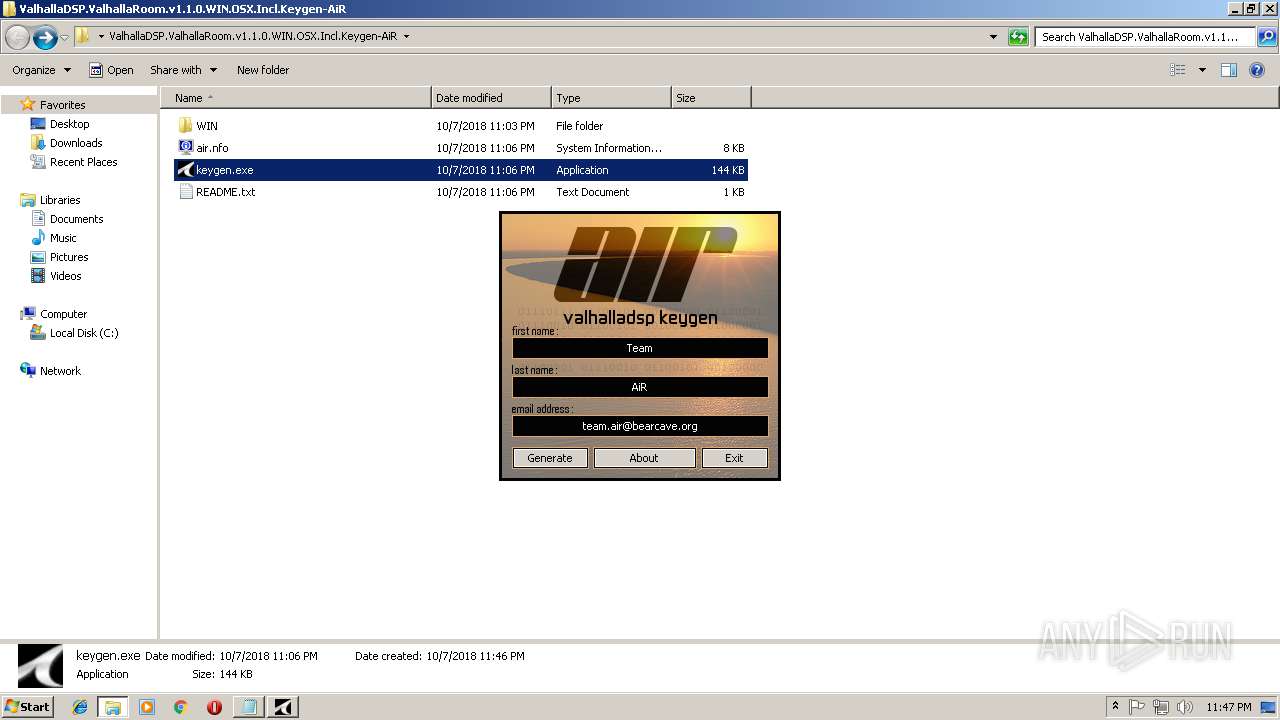
Task: Click the Action Center flag tray icon
Action: [1137, 707]
